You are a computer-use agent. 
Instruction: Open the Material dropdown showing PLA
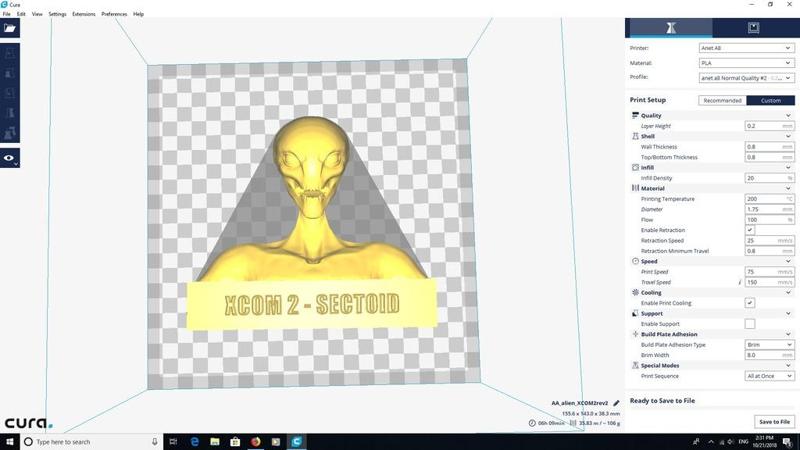tap(746, 63)
